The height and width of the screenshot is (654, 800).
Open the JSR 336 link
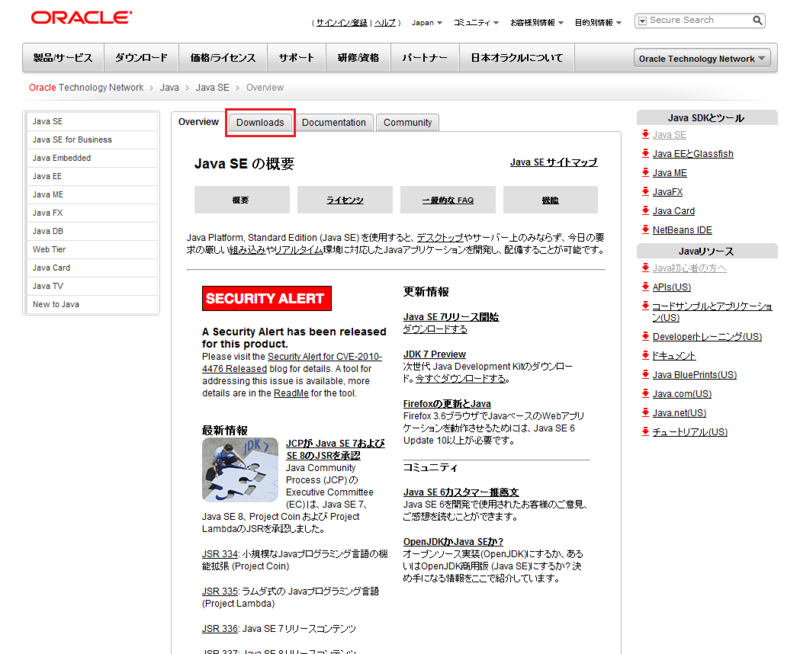click(220, 628)
